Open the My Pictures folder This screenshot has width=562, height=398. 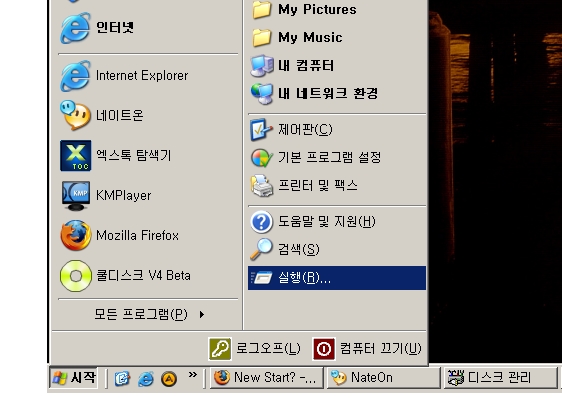coord(337,9)
